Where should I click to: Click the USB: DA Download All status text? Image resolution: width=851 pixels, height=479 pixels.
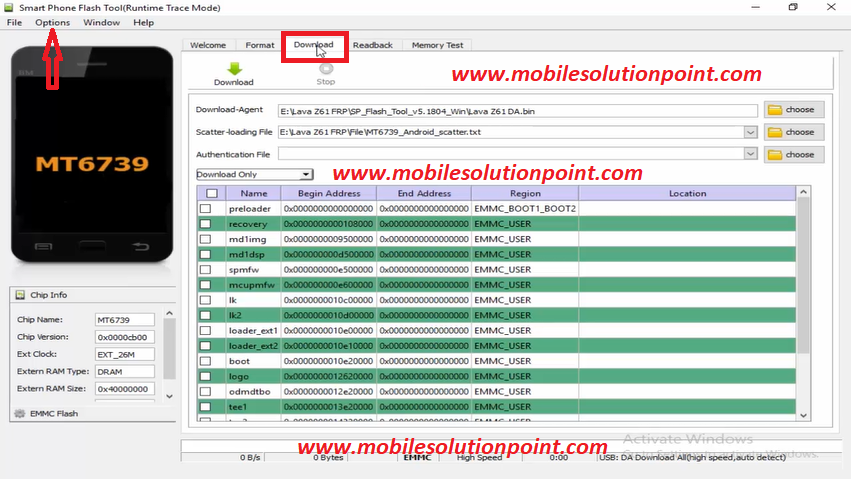point(693,457)
